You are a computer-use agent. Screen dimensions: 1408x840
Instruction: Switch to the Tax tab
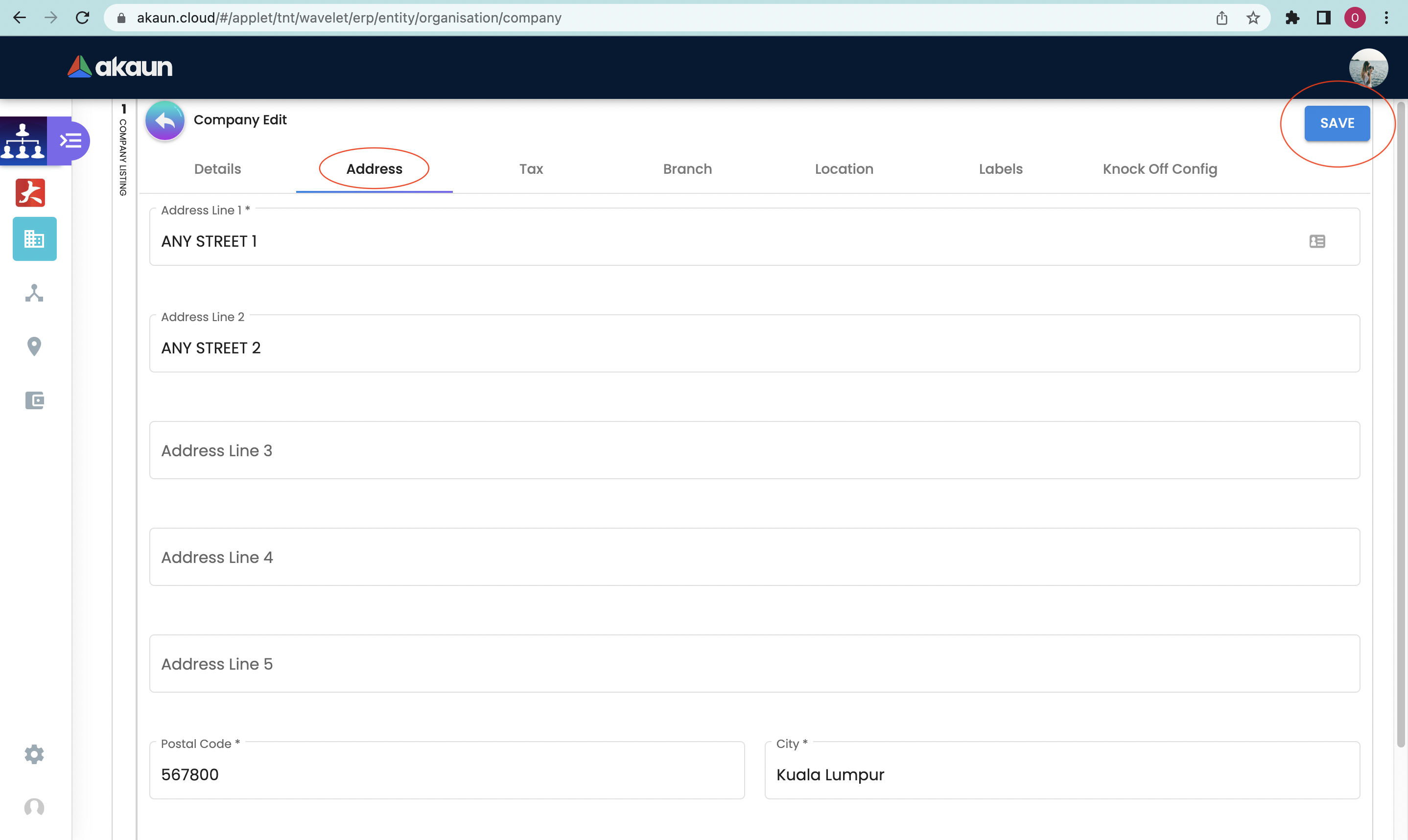531,169
